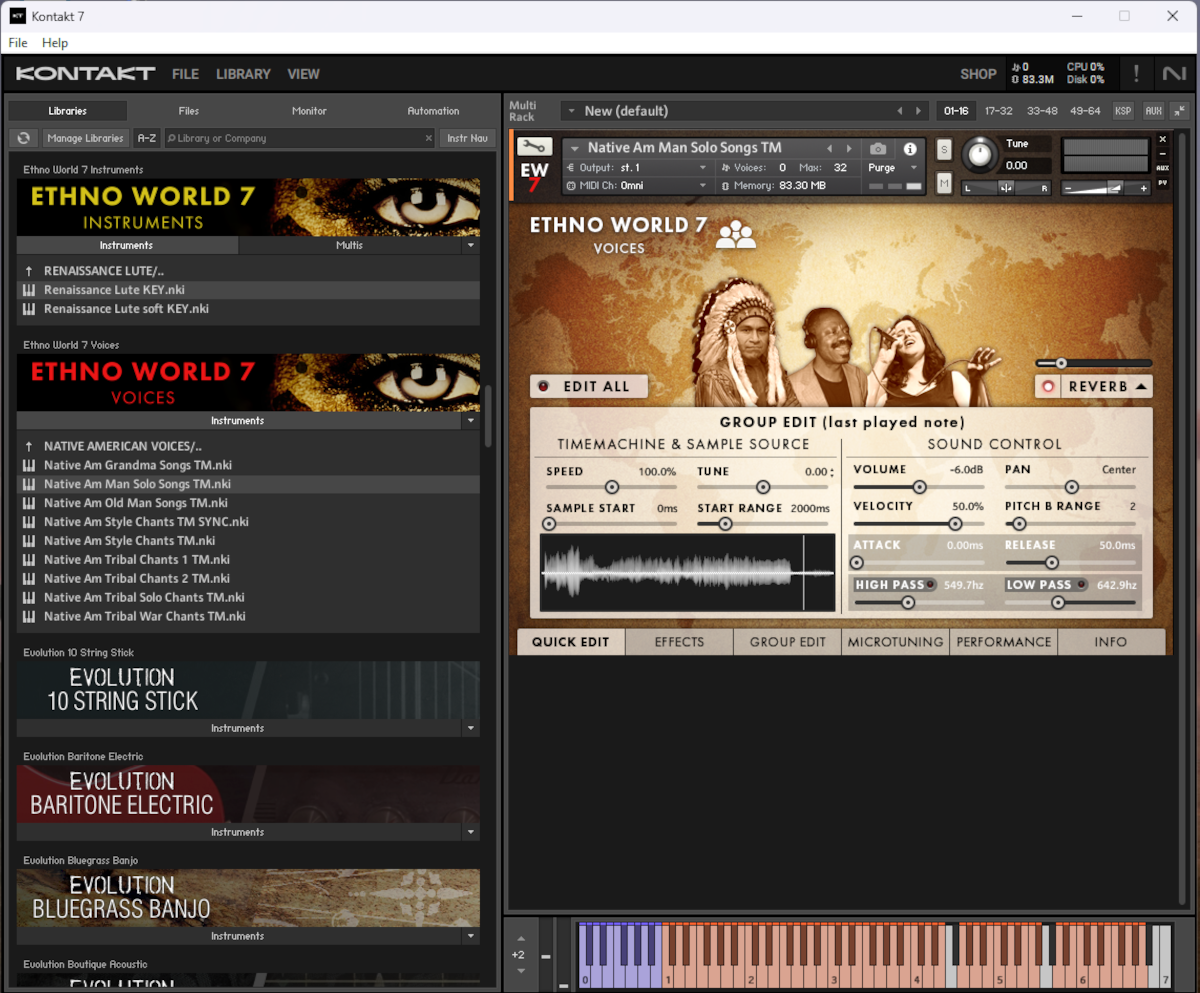The height and width of the screenshot is (993, 1200).
Task: Click the master AUX button in rack header
Action: point(1153,111)
